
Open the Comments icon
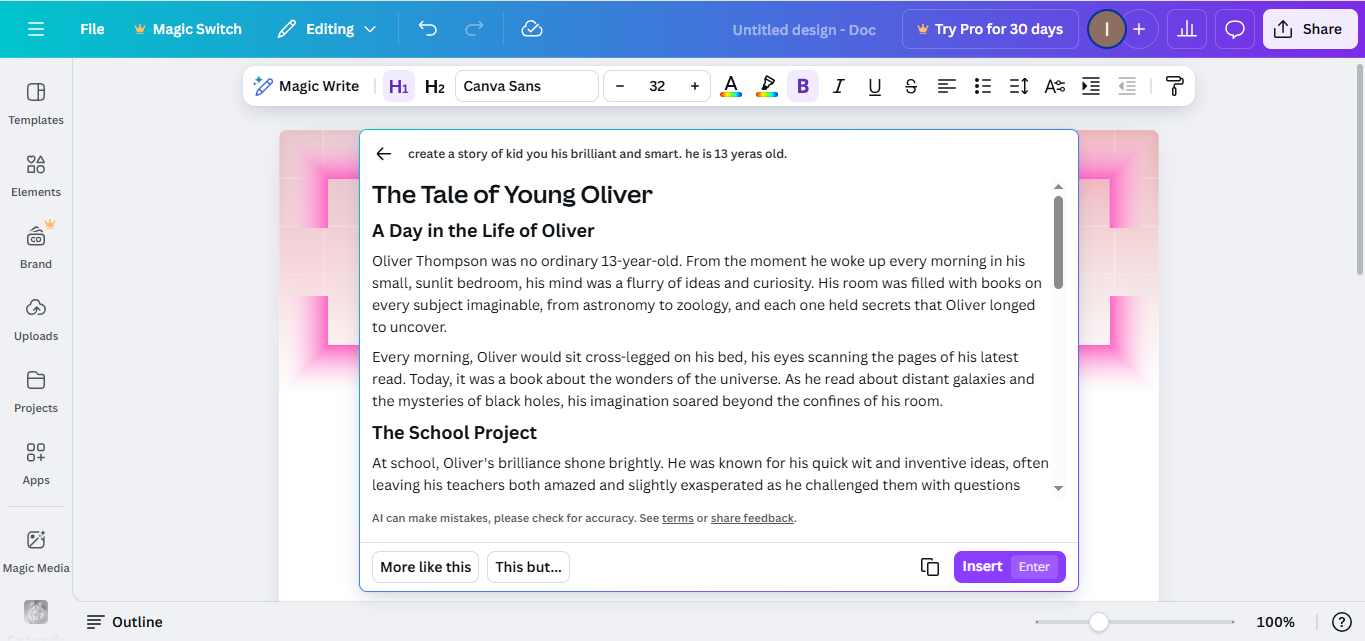click(1234, 29)
